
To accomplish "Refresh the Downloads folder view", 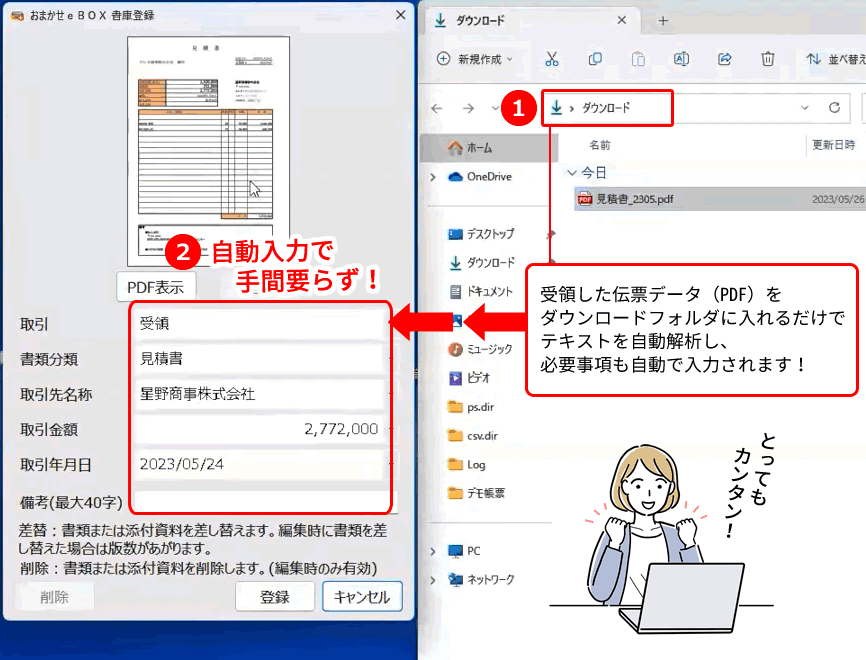I will click(834, 108).
